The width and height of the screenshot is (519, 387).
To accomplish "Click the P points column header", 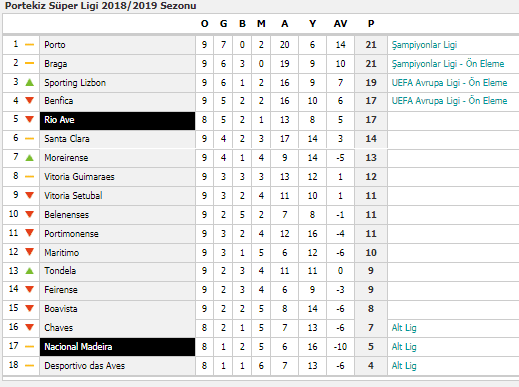I will pyautogui.click(x=371, y=24).
